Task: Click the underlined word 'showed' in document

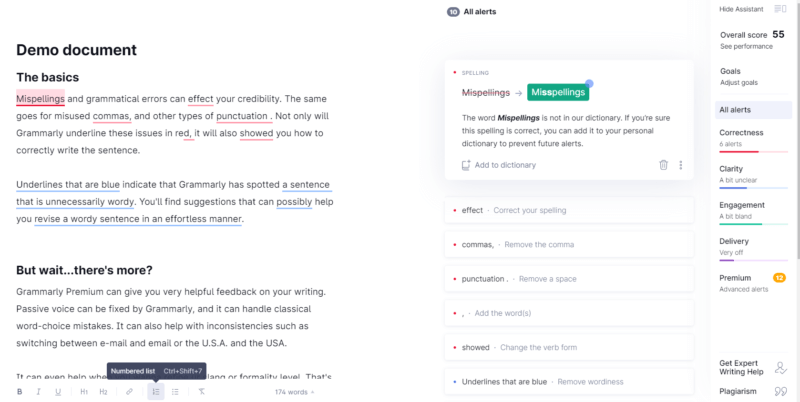Action: pyautogui.click(x=256, y=133)
